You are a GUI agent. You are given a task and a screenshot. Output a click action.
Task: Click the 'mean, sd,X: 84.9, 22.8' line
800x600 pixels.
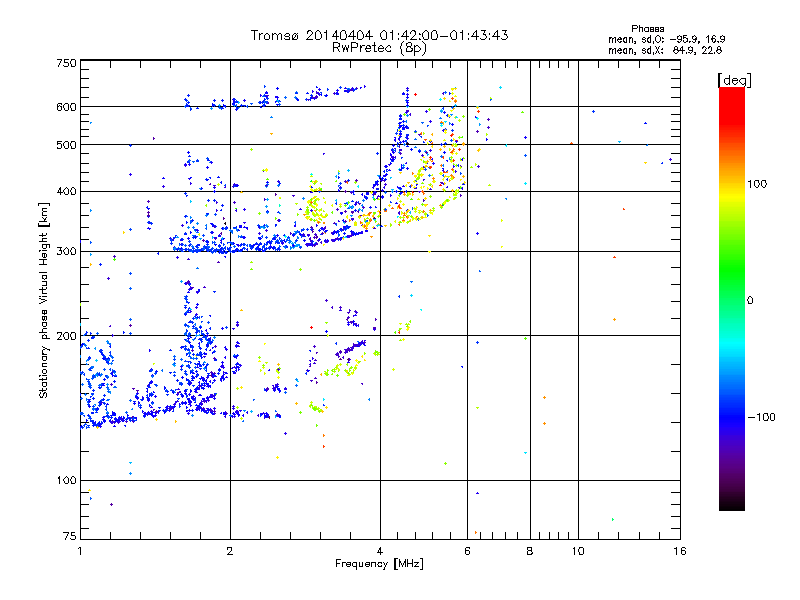coord(665,50)
